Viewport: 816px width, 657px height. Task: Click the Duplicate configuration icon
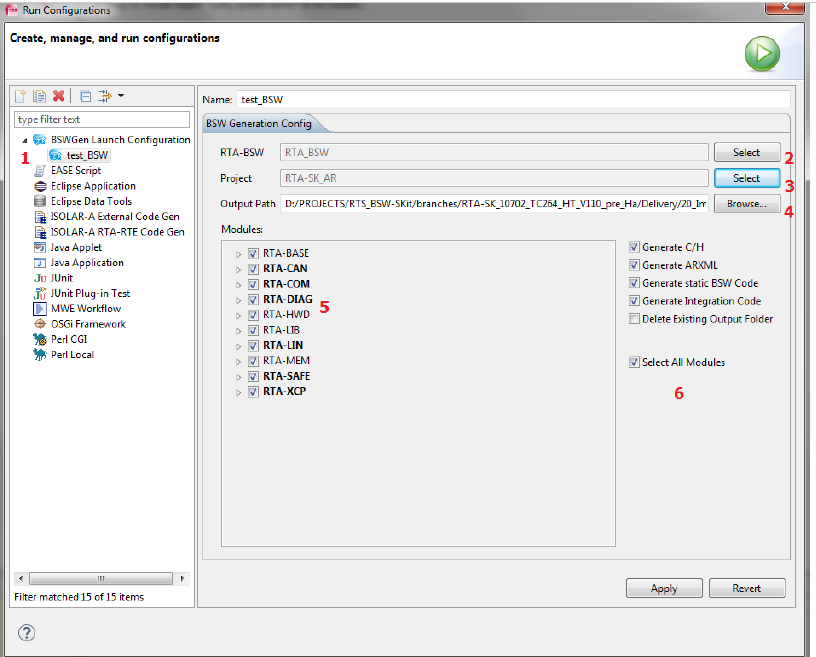click(40, 96)
